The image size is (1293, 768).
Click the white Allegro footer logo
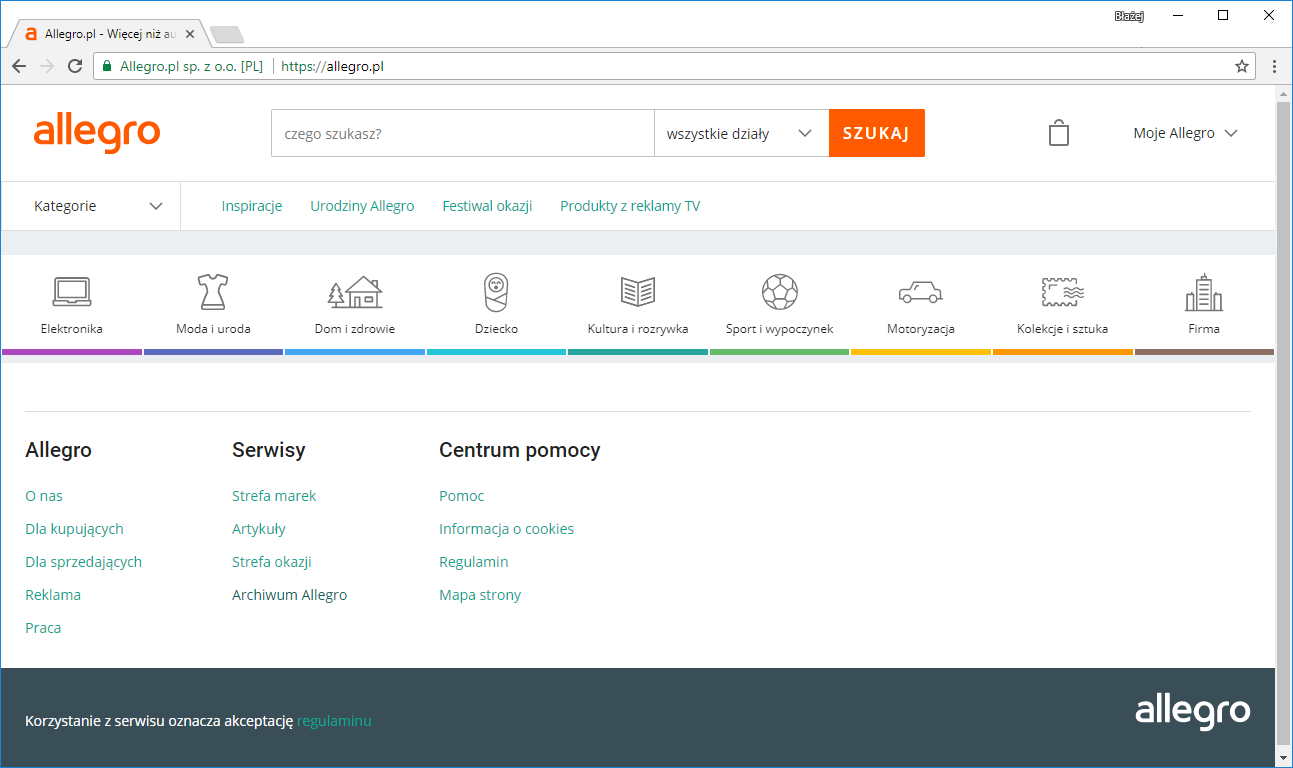[x=1193, y=712]
